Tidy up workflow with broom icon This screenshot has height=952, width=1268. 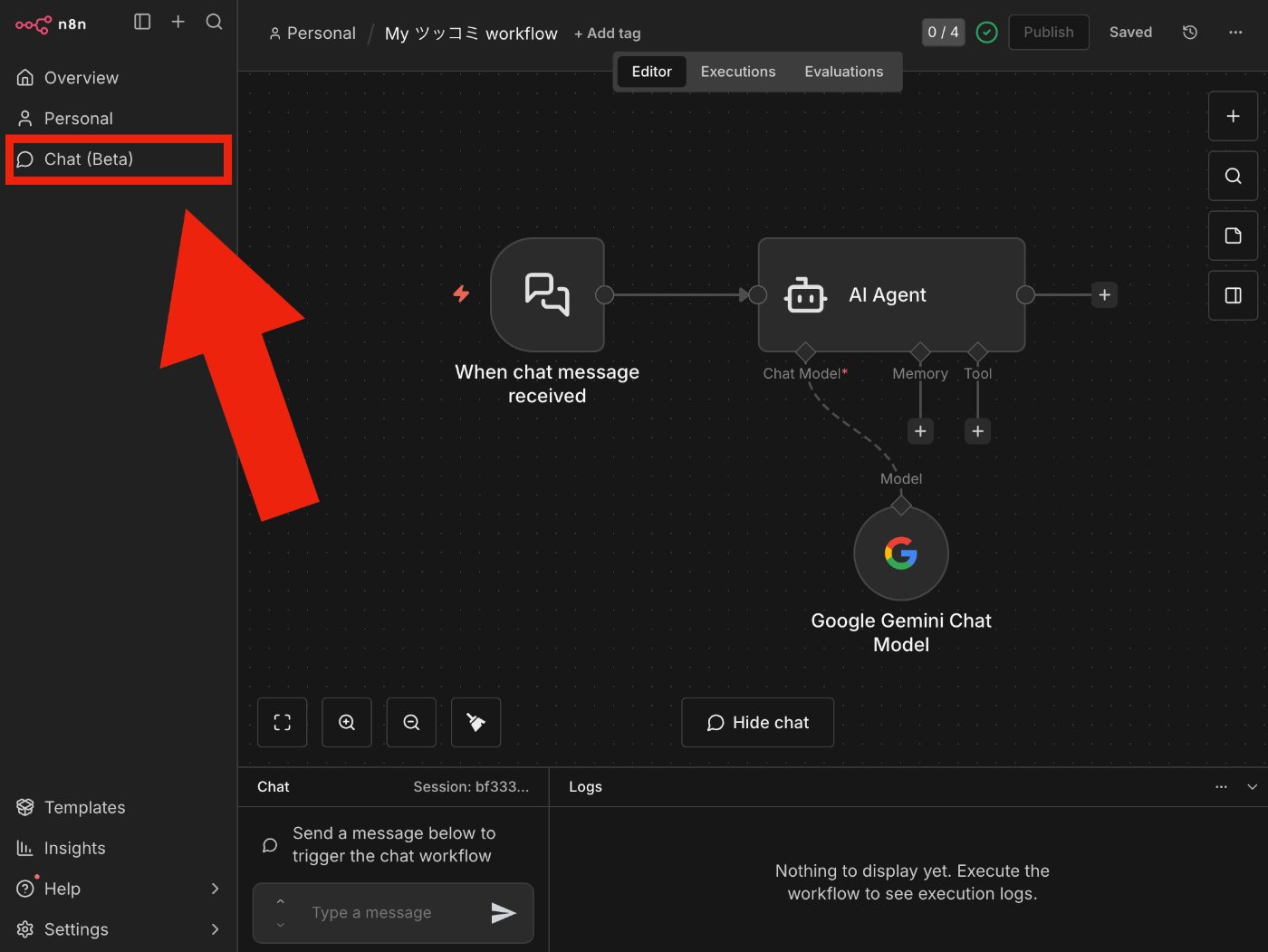coord(475,722)
